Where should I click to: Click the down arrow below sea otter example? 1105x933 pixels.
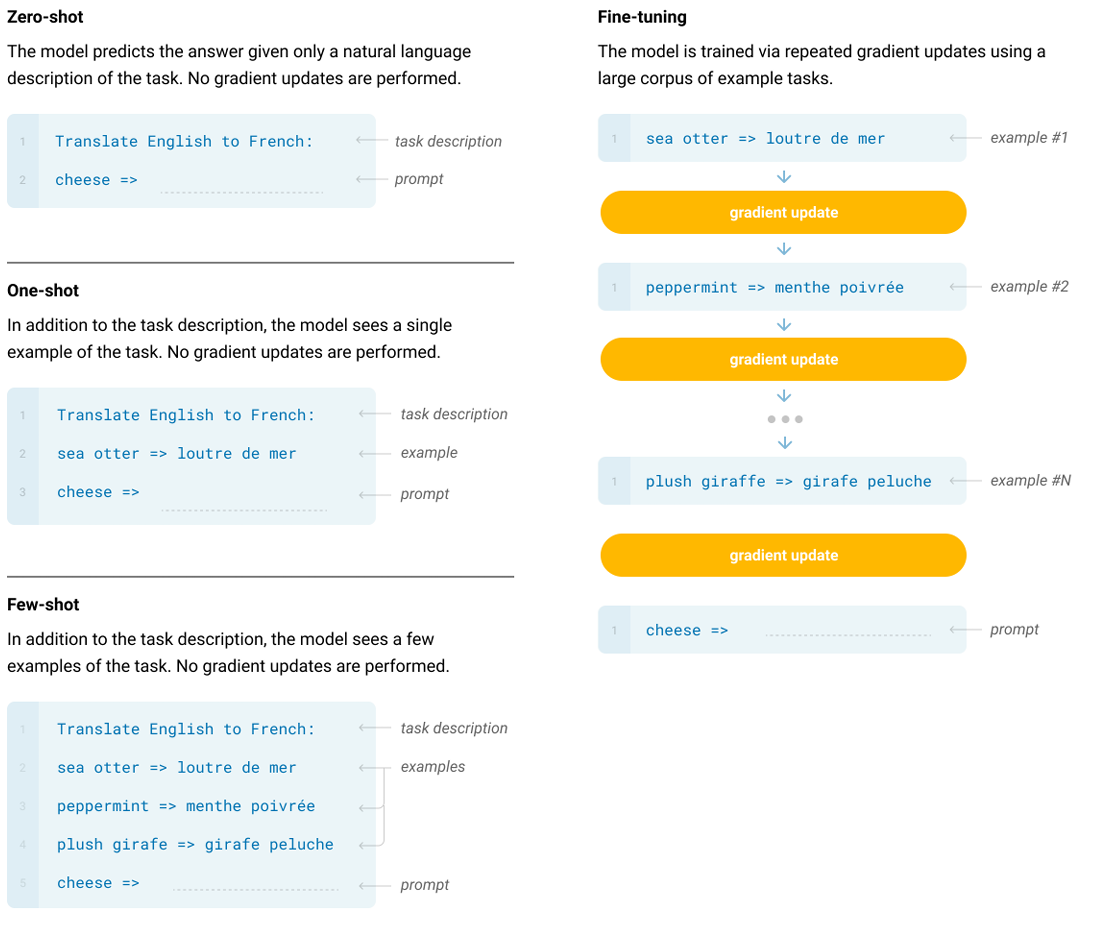coord(784,176)
